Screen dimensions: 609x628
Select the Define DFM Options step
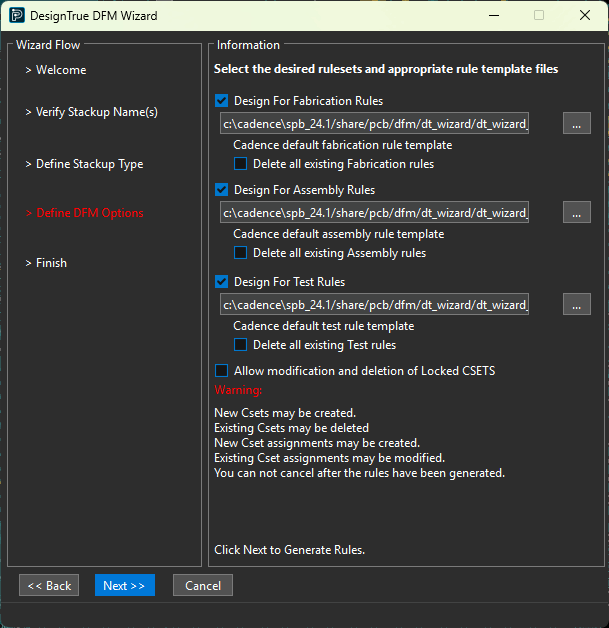[84, 213]
